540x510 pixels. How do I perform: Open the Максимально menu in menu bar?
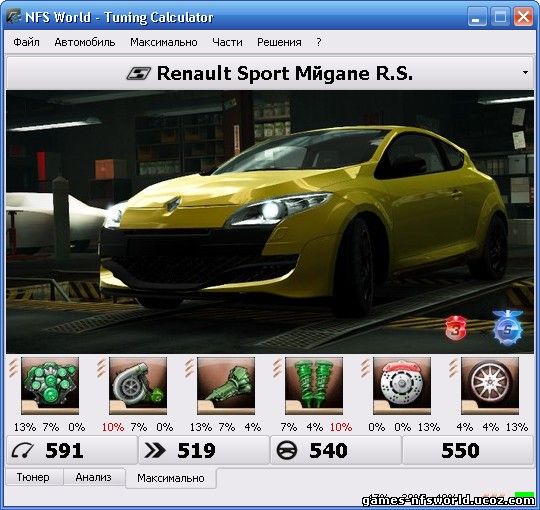click(164, 42)
